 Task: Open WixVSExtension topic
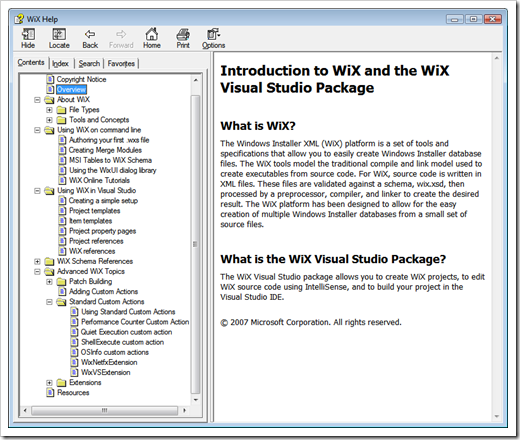click(x=106, y=372)
